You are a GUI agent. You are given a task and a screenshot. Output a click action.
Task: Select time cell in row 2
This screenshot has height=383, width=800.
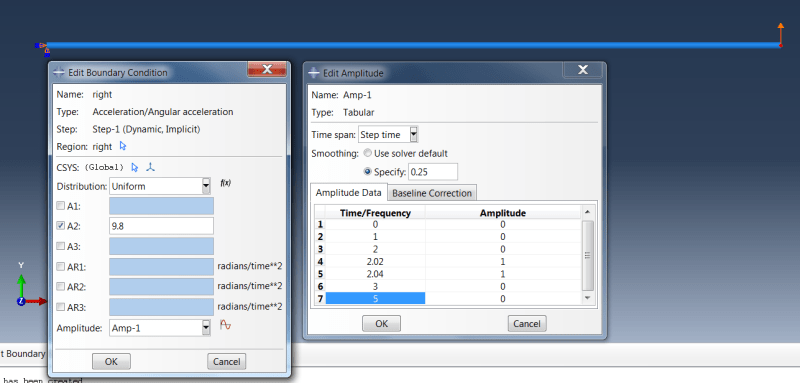(375, 237)
